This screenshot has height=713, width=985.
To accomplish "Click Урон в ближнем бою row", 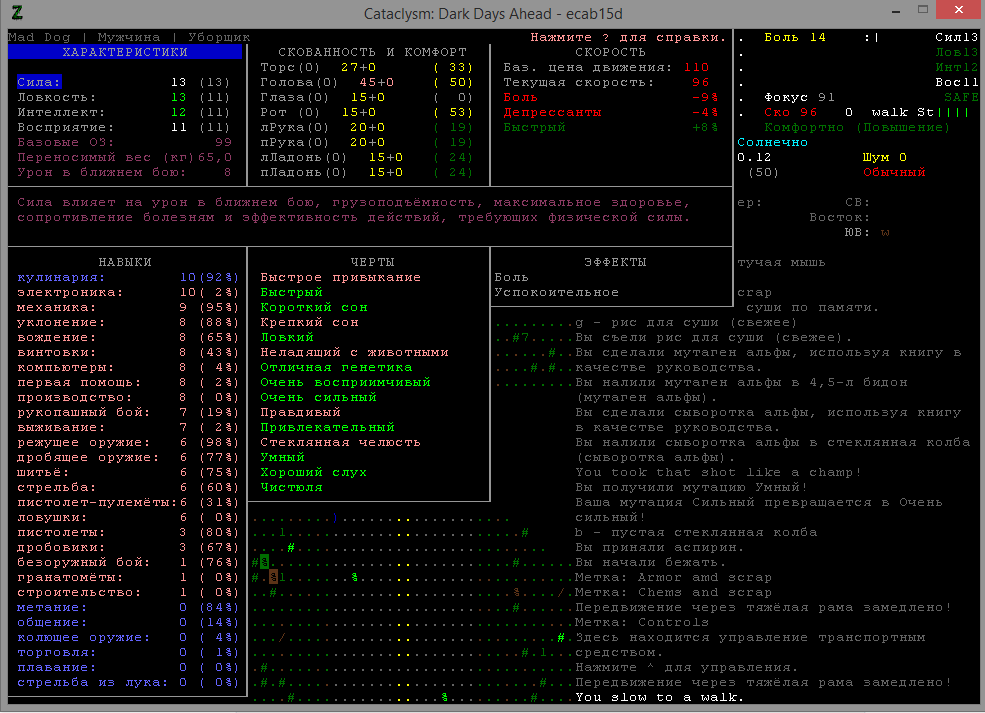I will [124, 173].
